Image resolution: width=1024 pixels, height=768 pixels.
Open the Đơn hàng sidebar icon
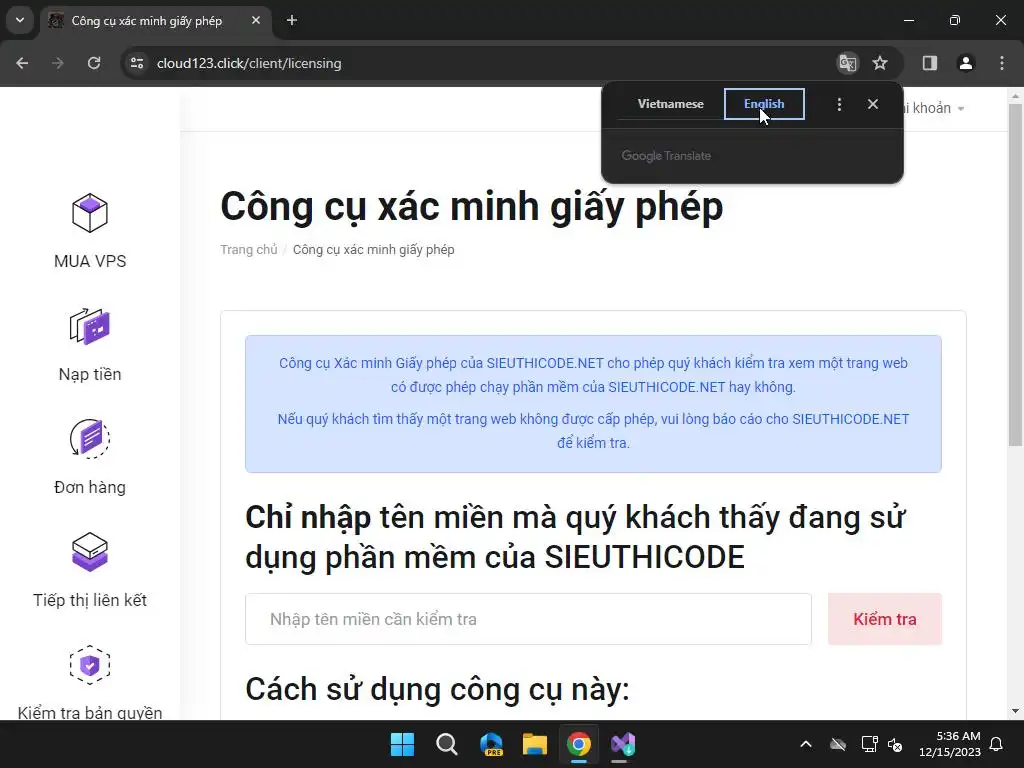point(89,438)
